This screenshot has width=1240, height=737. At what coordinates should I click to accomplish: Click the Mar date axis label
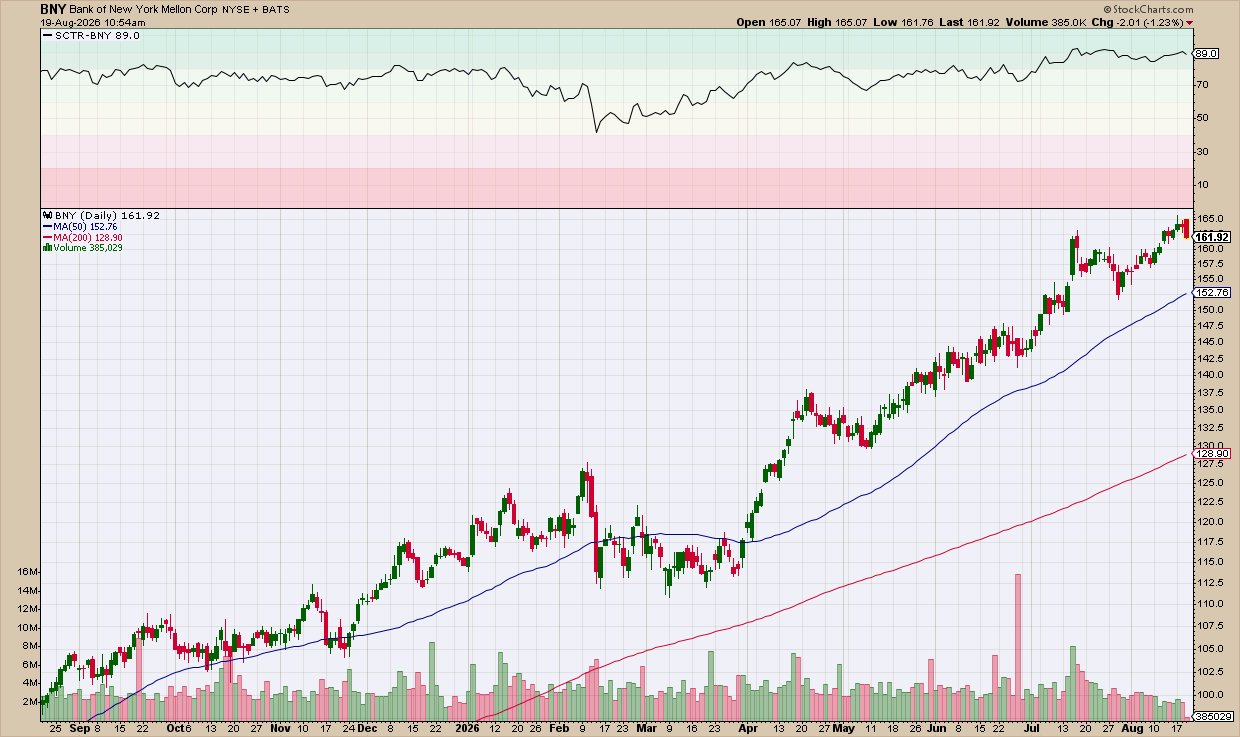(645, 730)
